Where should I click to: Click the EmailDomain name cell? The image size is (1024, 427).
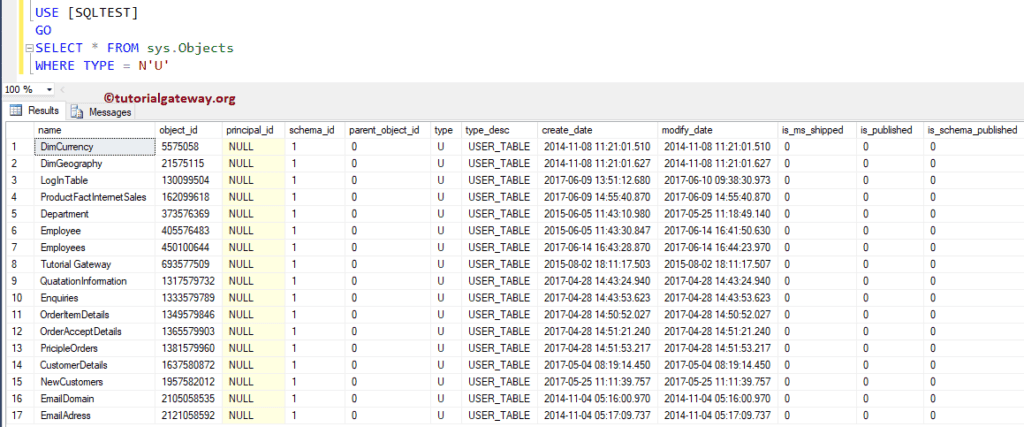click(95, 398)
